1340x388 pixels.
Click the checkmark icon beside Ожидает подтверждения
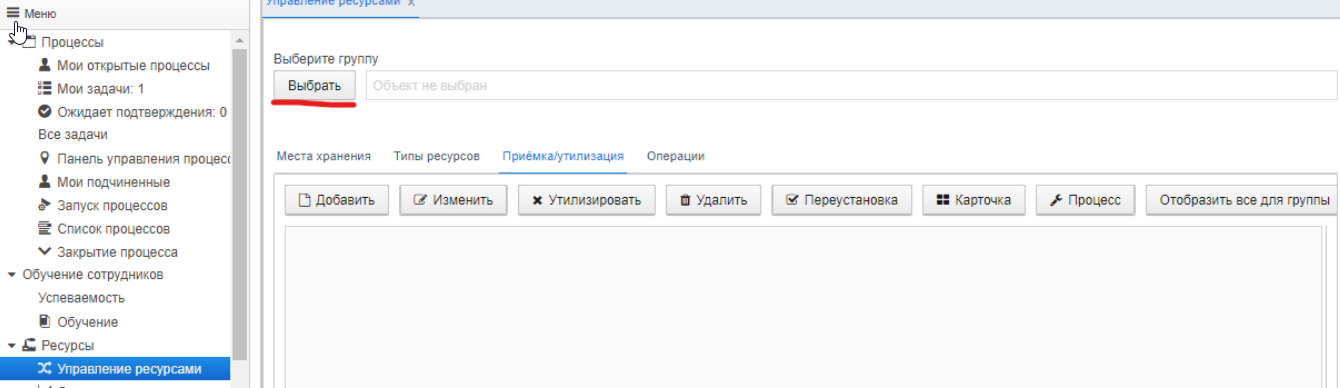[x=44, y=112]
